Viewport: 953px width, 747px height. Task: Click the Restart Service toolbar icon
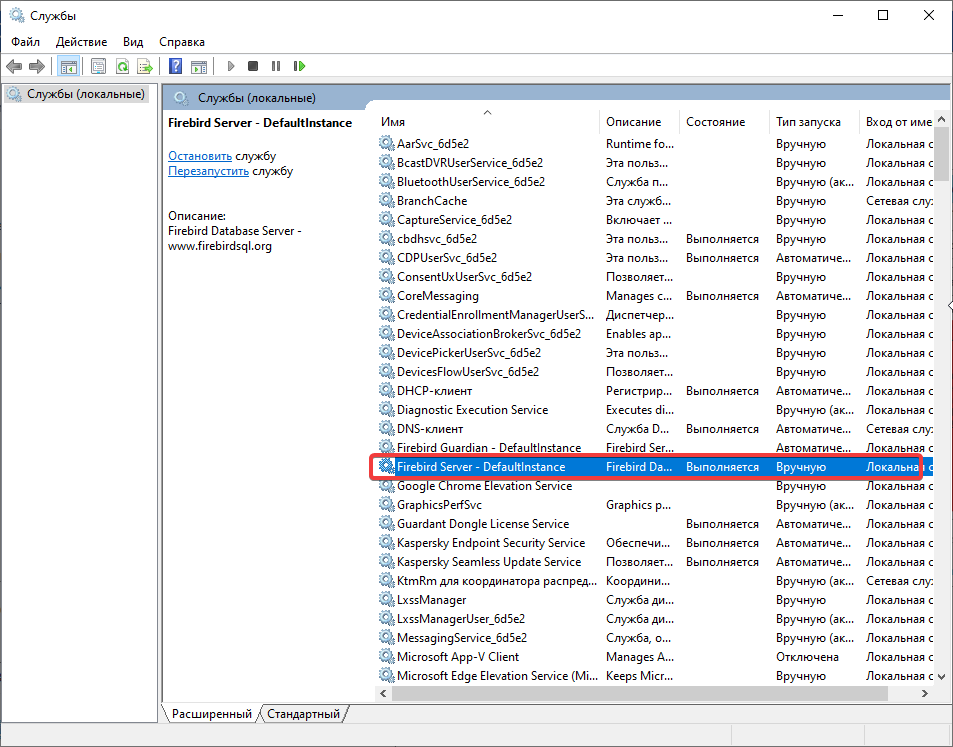click(x=299, y=67)
